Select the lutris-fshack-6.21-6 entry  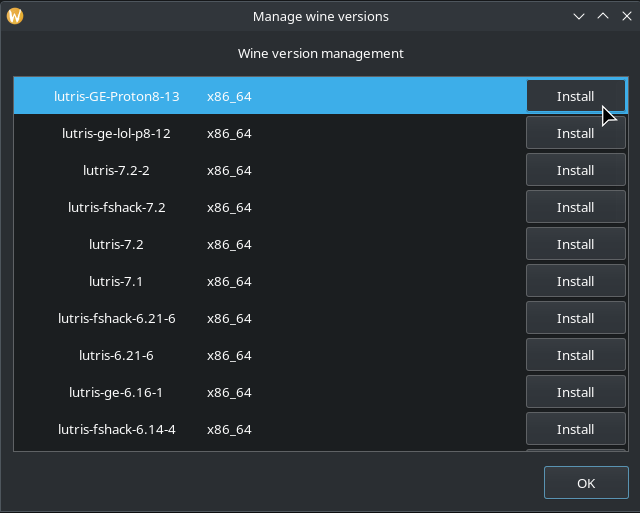point(117,318)
